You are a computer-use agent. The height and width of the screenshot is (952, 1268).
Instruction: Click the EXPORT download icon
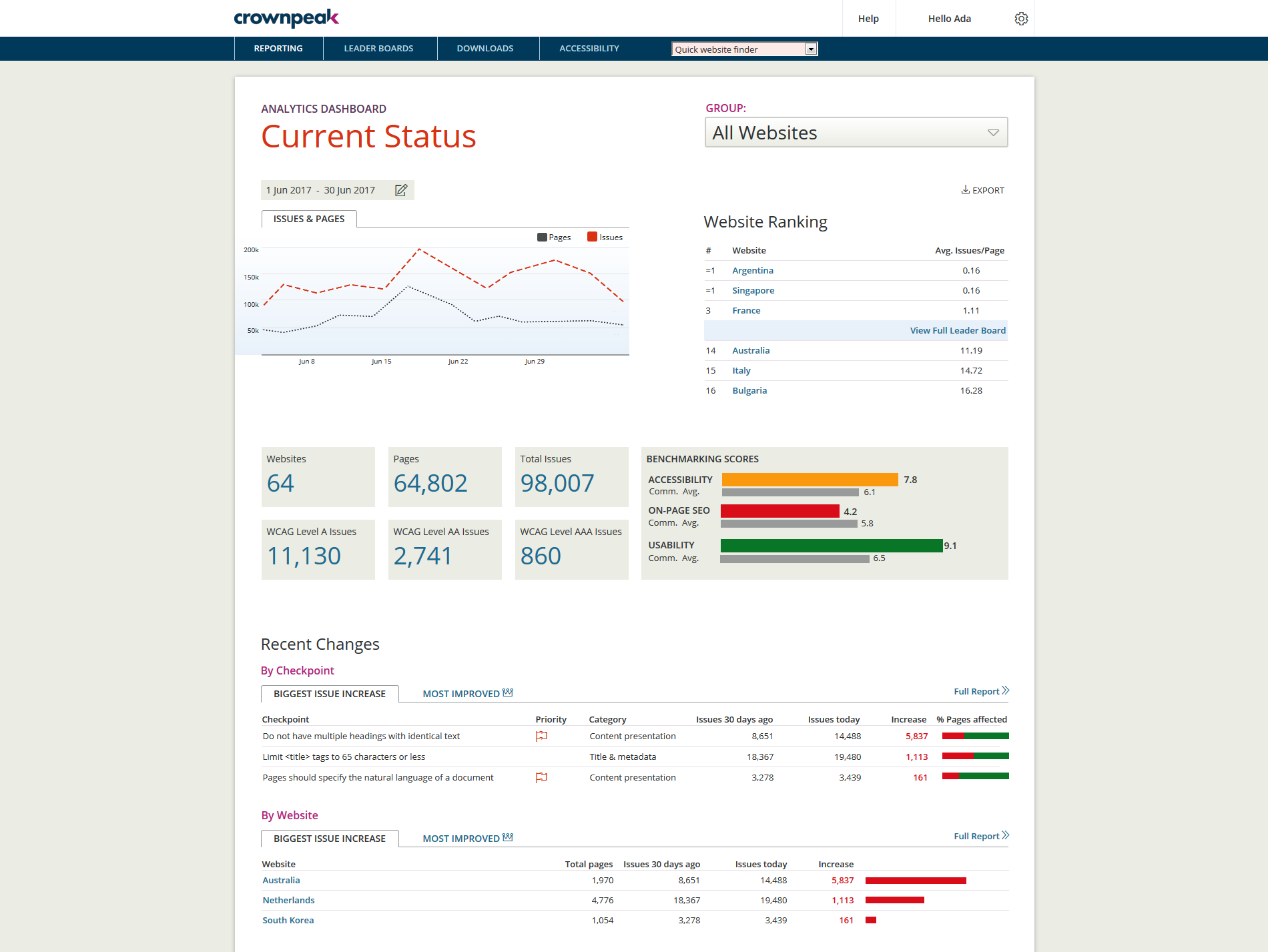pos(965,190)
